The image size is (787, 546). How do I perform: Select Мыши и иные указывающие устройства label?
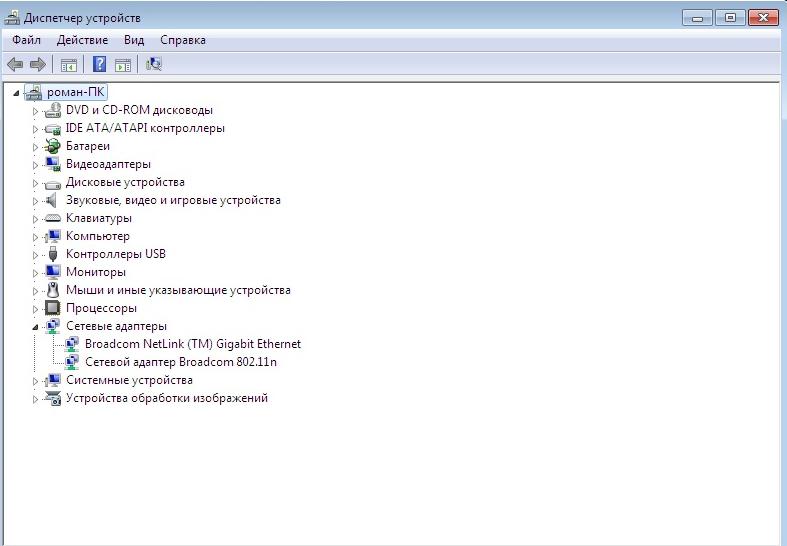[x=178, y=290]
